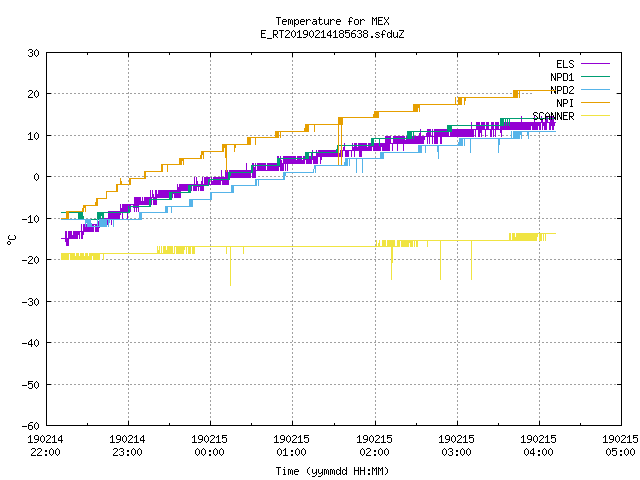The width and height of the screenshot is (640, 480).
Task: Click x-axis label 190215 01:00
Action: click(291, 445)
